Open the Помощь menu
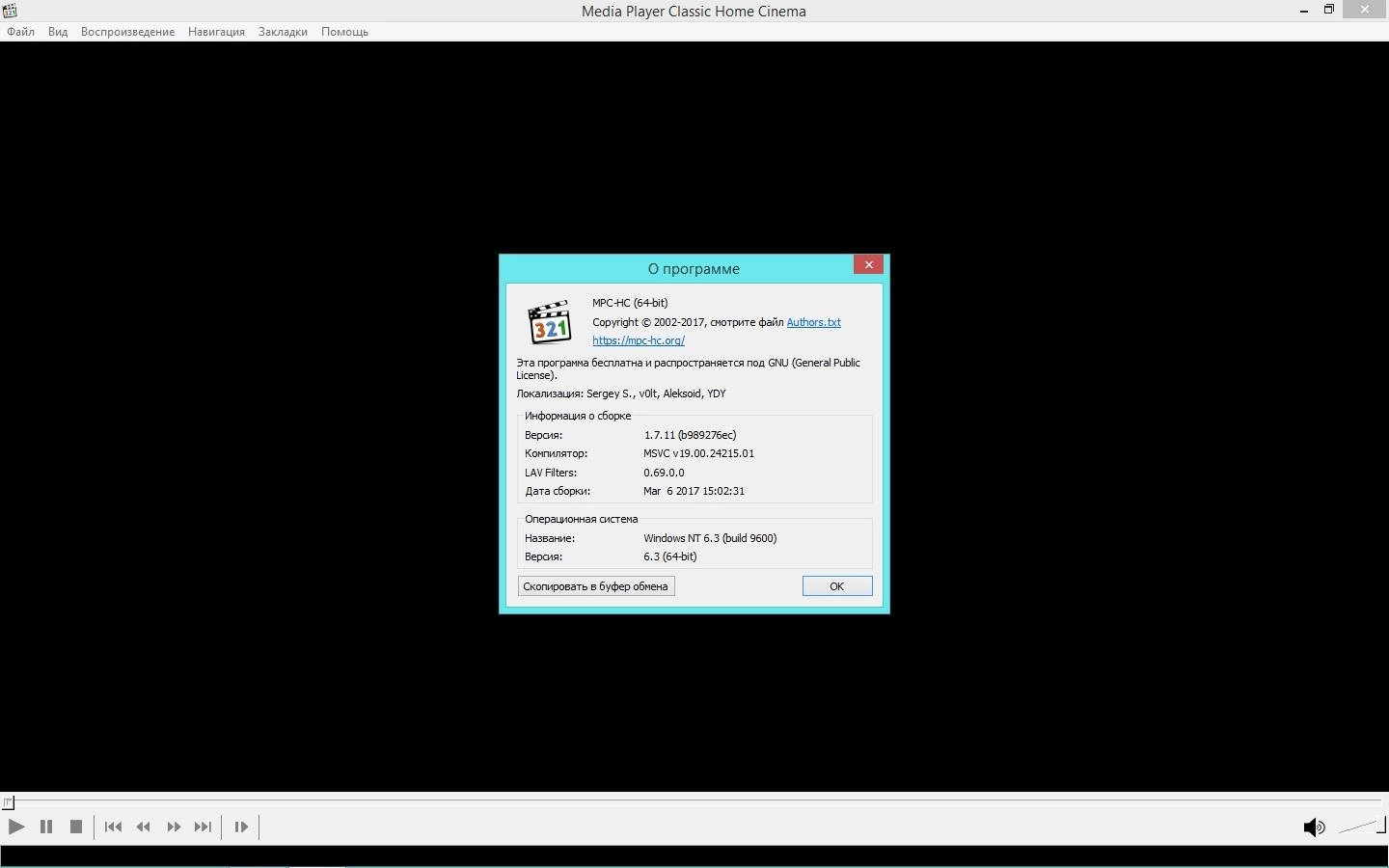 [x=344, y=32]
